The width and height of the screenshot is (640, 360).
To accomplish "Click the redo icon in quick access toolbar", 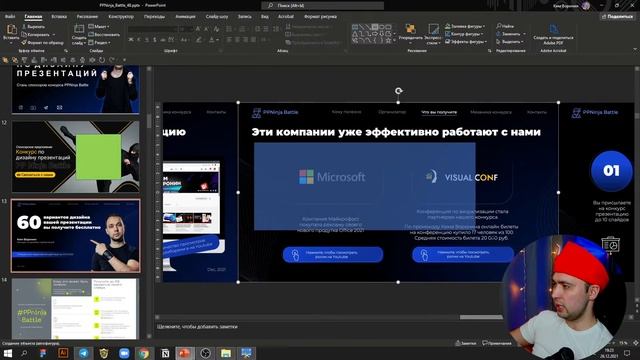I will click(x=111, y=60).
